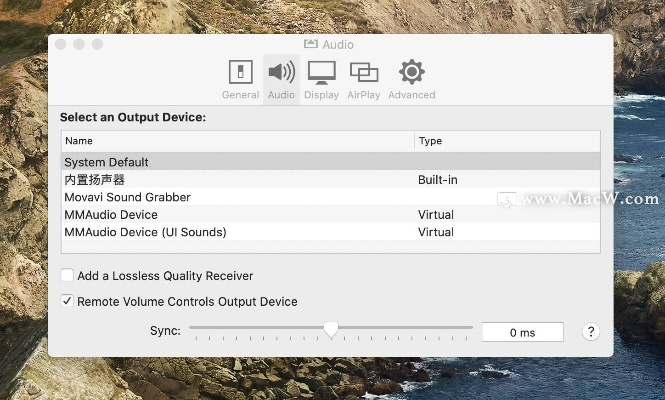Sort device list by Name column
Screen dimensions: 665x400
(237, 141)
